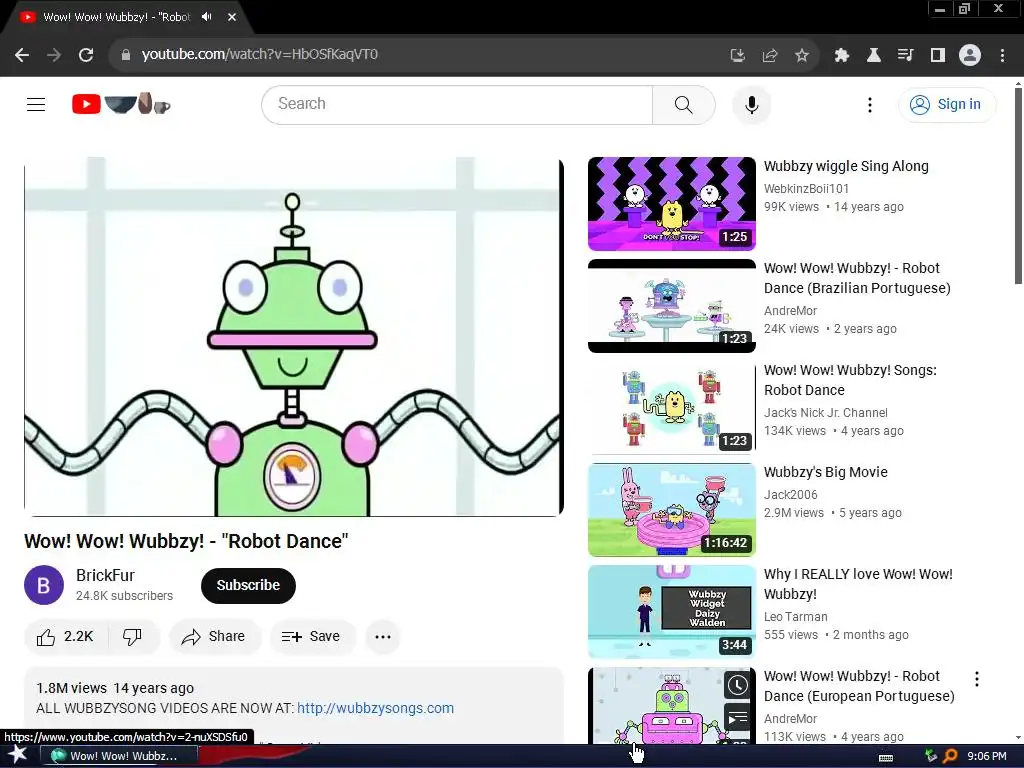Image resolution: width=1024 pixels, height=768 pixels.
Task: Add European Portuguese video to queue
Action: [x=738, y=719]
